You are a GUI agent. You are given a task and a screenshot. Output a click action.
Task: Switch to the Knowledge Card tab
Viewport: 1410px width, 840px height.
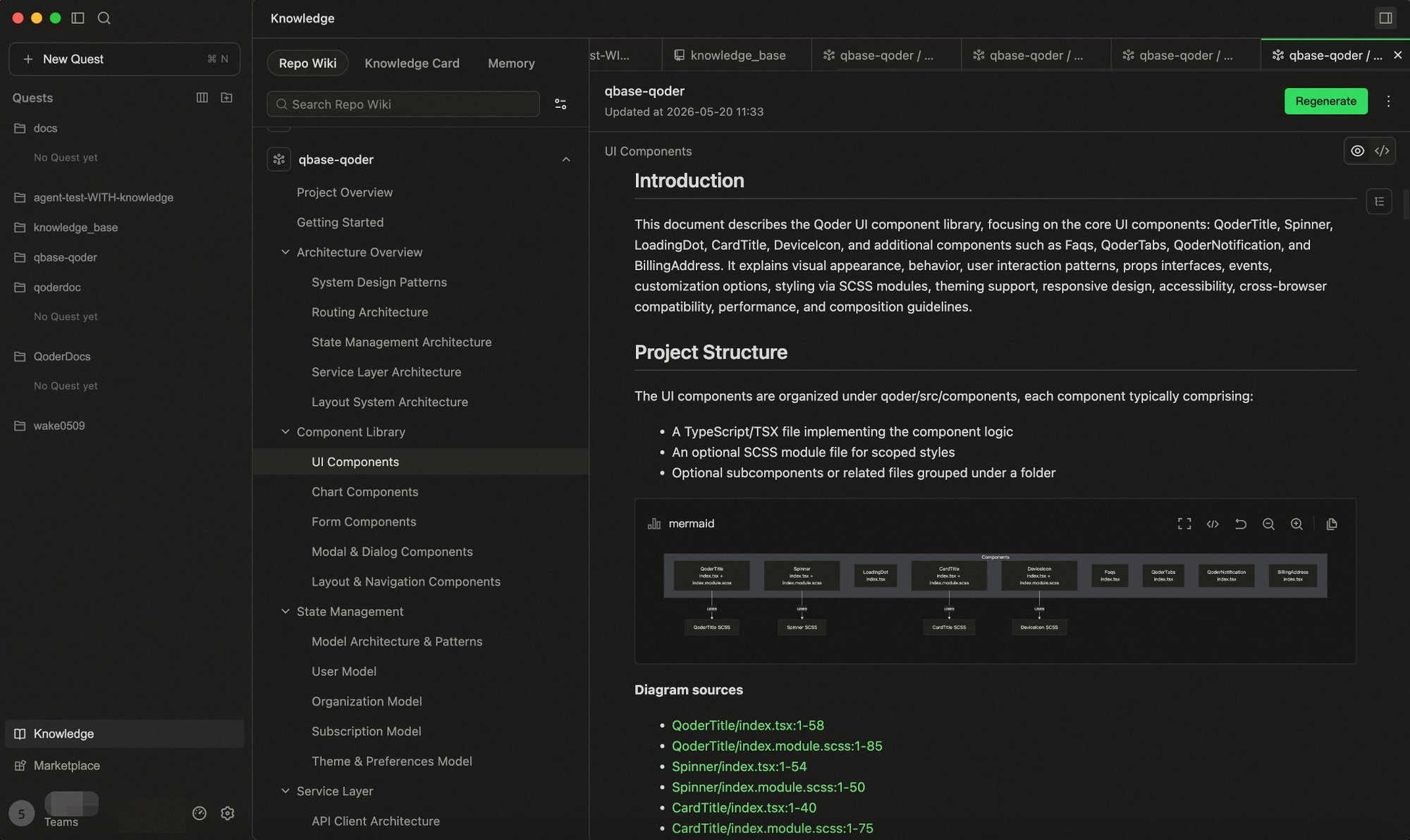pos(412,63)
